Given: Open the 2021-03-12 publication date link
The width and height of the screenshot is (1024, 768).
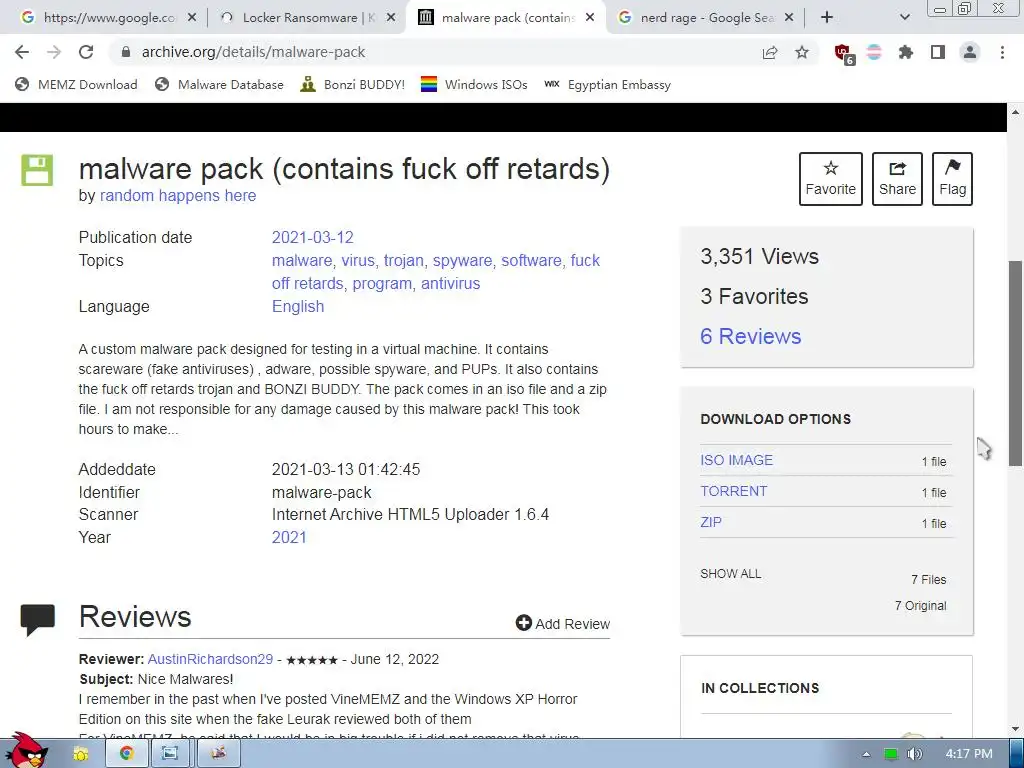Looking at the screenshot, I should tap(313, 237).
